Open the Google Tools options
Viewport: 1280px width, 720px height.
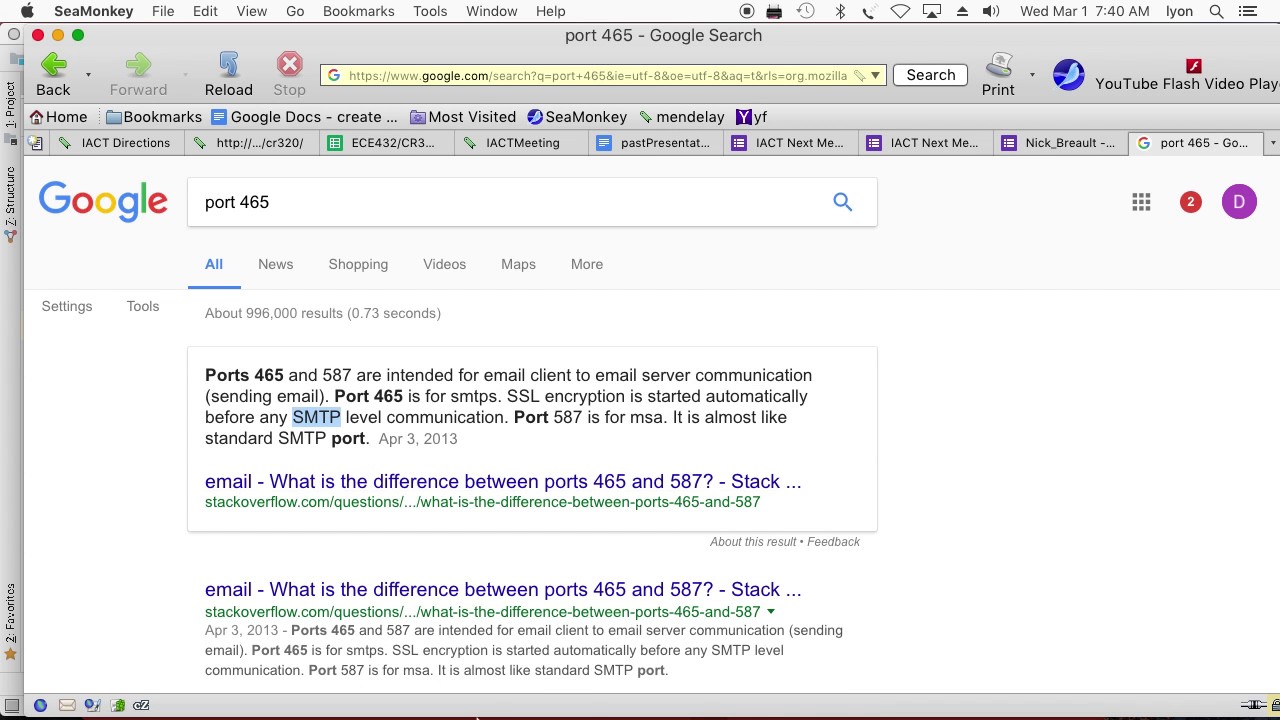[x=143, y=306]
